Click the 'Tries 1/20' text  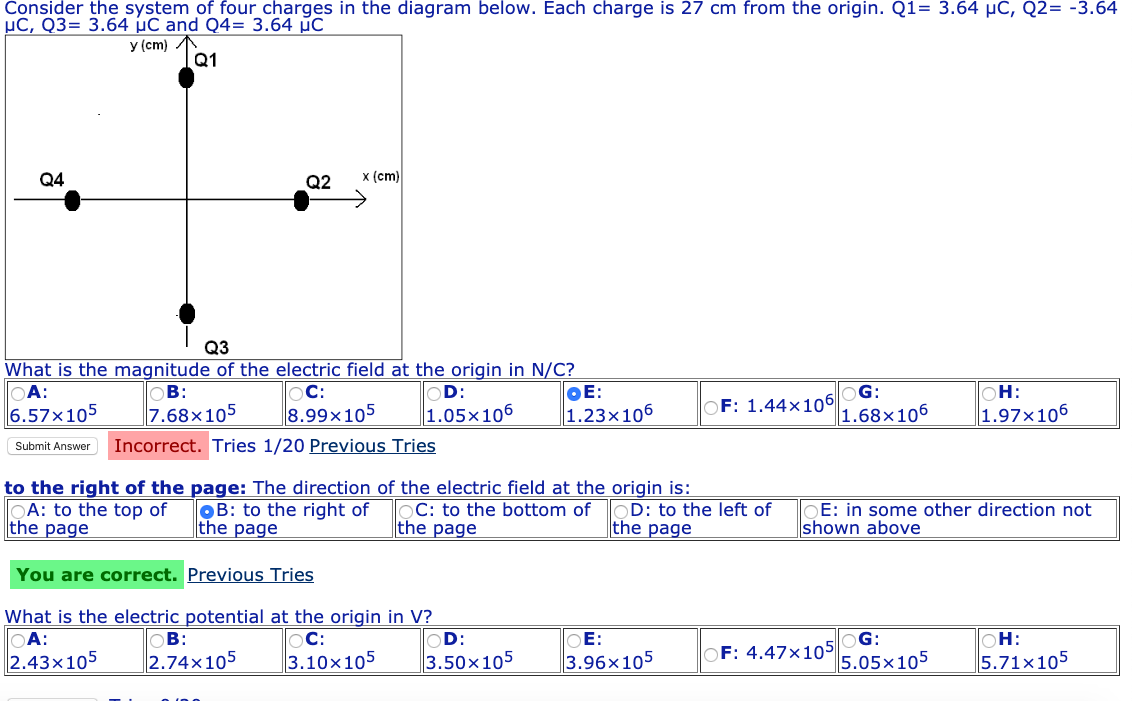tap(258, 446)
